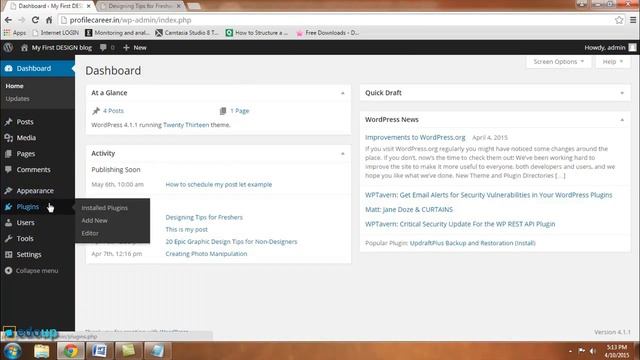Switch to Designing Tips for Freshers tab
The image size is (640, 360).
(x=141, y=6)
